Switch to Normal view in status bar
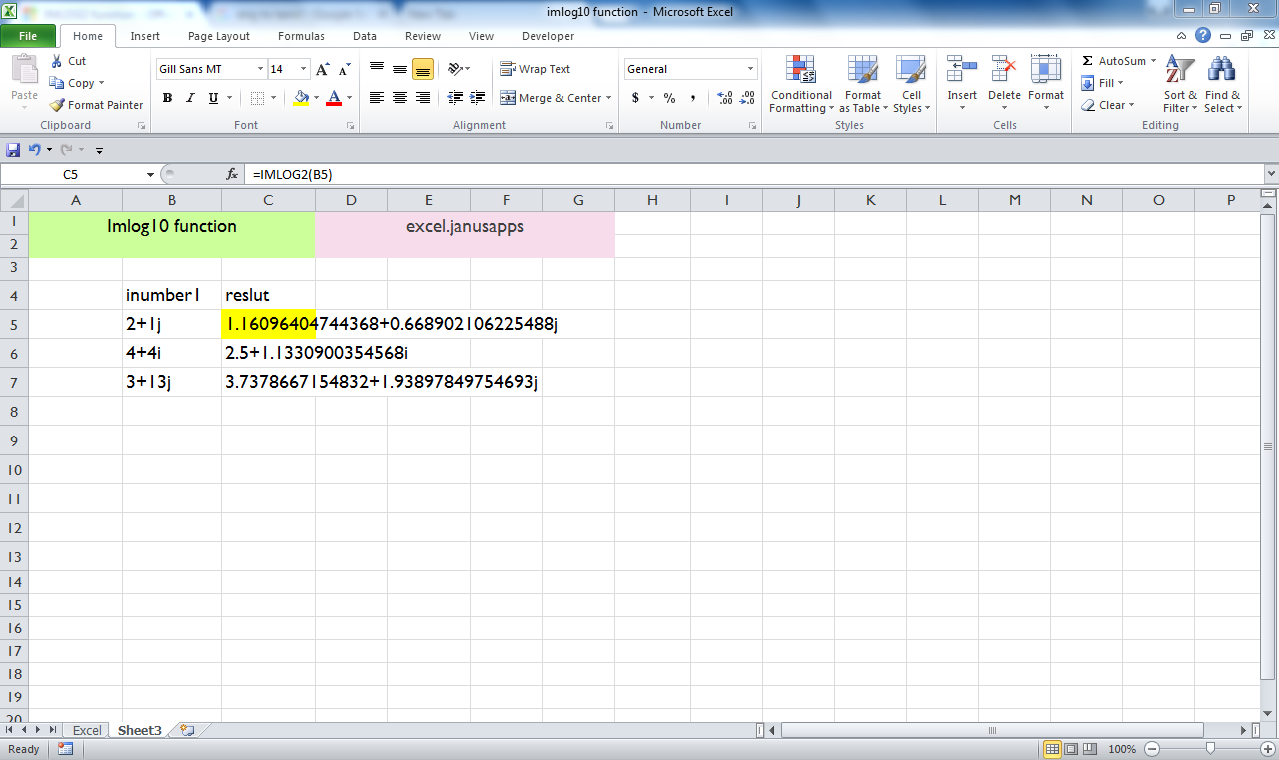Screen dimensions: 1279x760 pyautogui.click(x=1052, y=749)
